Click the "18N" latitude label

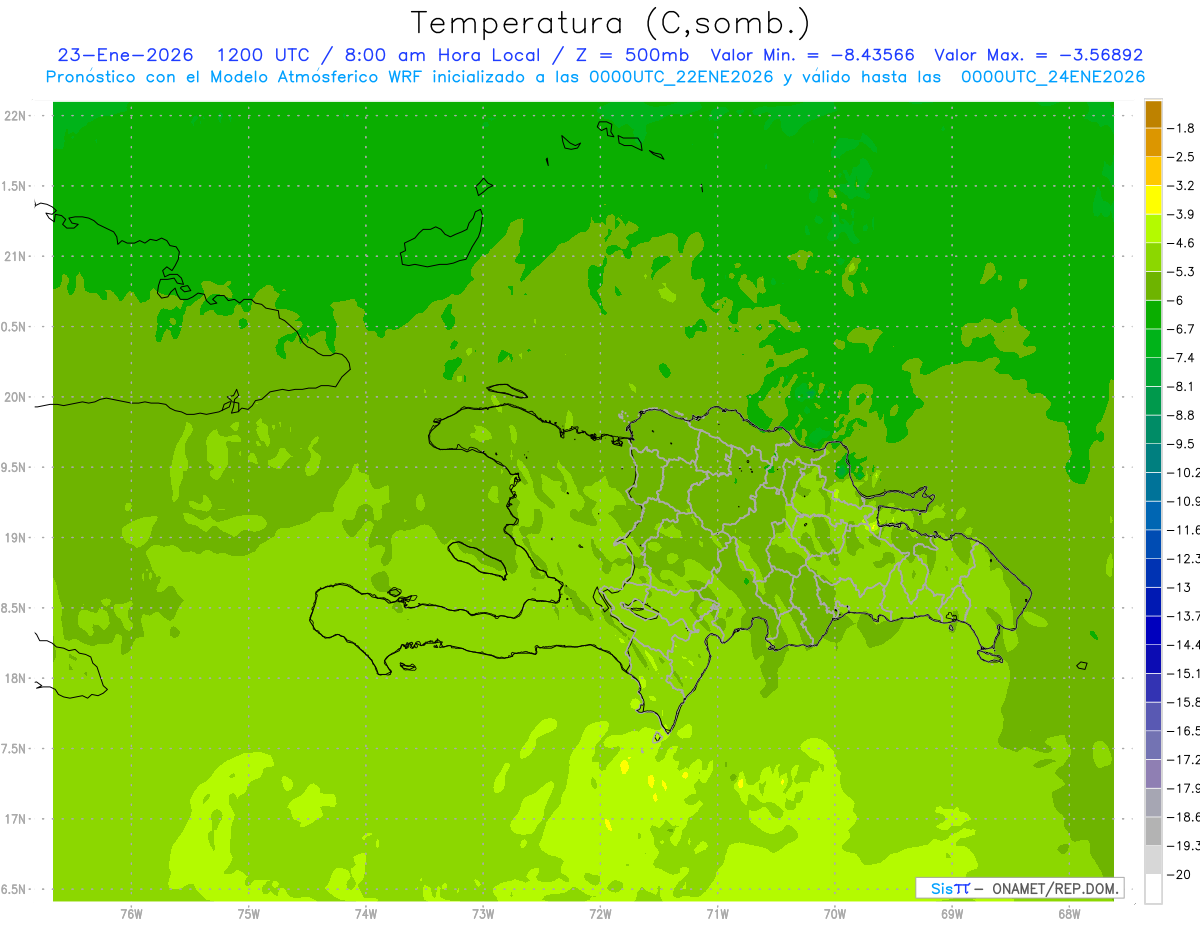(x=17, y=679)
